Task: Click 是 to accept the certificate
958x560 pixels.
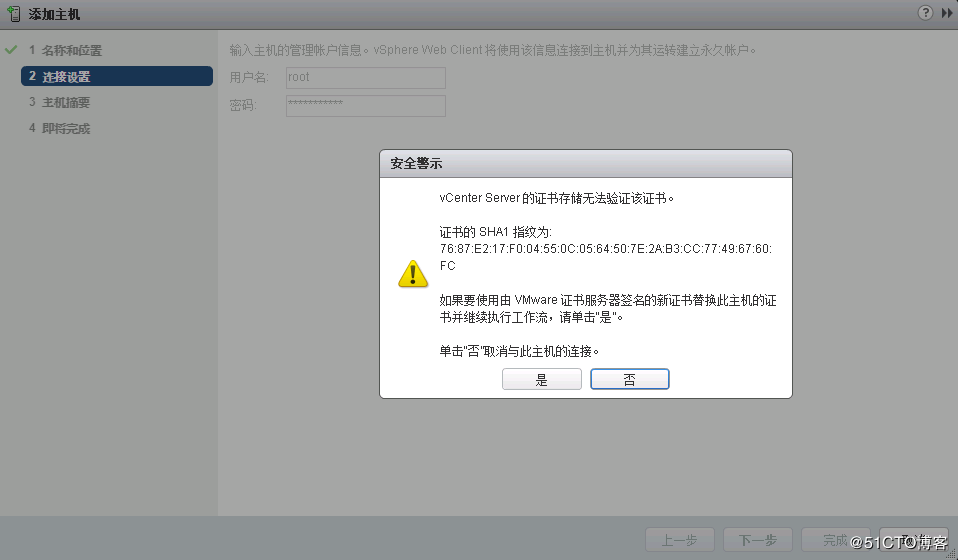Action: (541, 379)
